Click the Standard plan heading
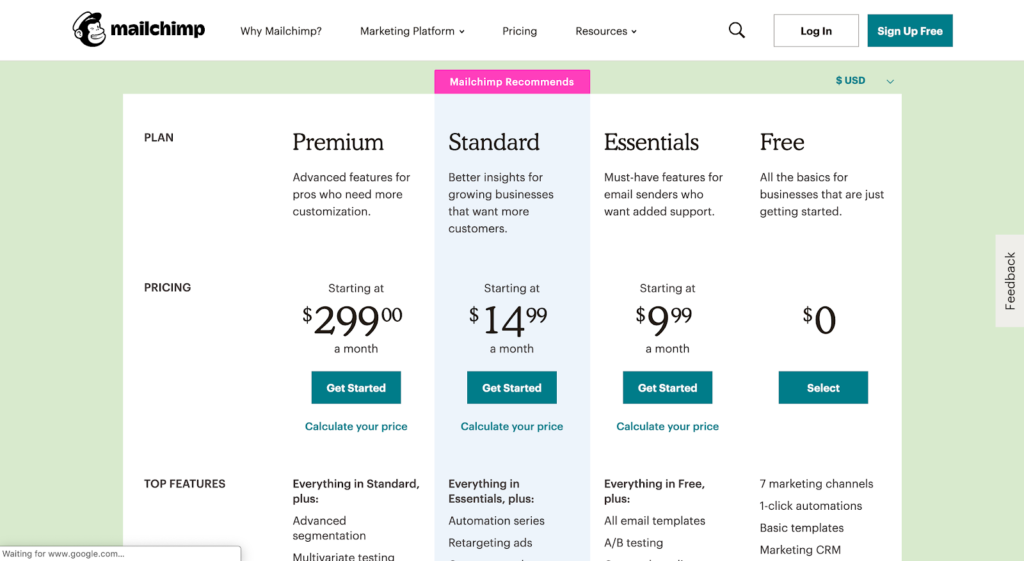Viewport: 1024px width, 561px height. pyautogui.click(x=494, y=142)
